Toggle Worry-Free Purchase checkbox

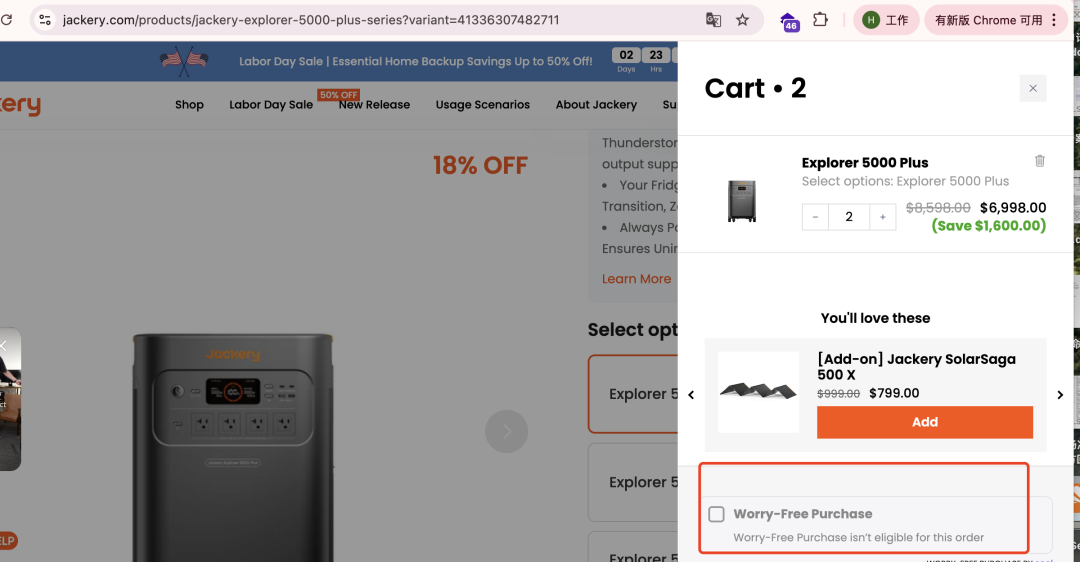(716, 514)
